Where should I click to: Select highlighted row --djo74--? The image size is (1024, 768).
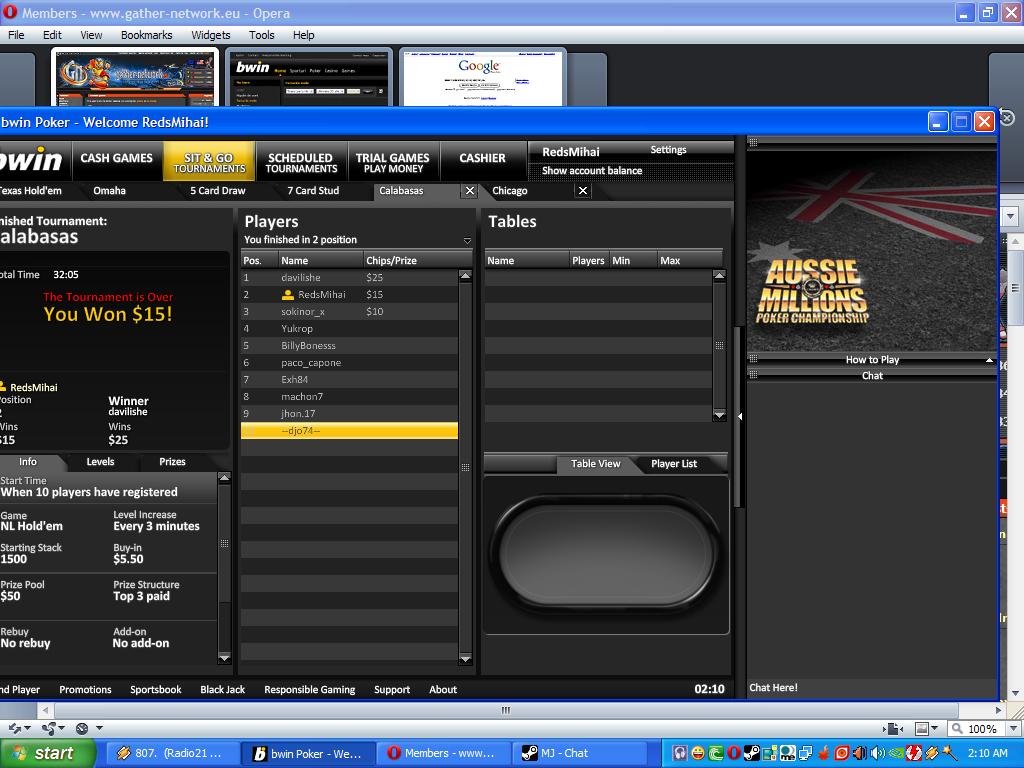(x=349, y=430)
